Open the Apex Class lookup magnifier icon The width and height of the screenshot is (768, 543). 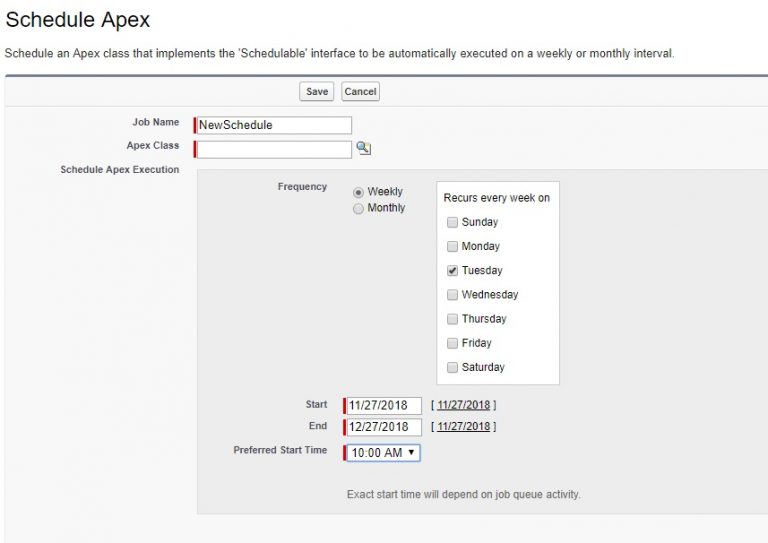363,148
